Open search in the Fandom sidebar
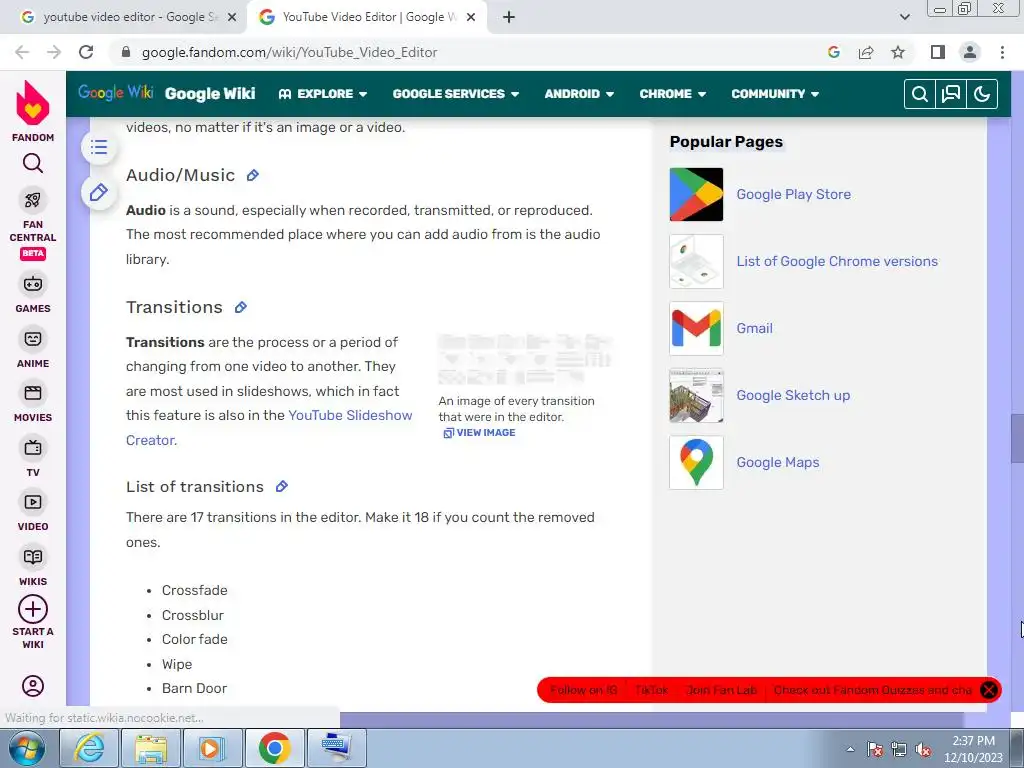The image size is (1024, 768). point(33,163)
